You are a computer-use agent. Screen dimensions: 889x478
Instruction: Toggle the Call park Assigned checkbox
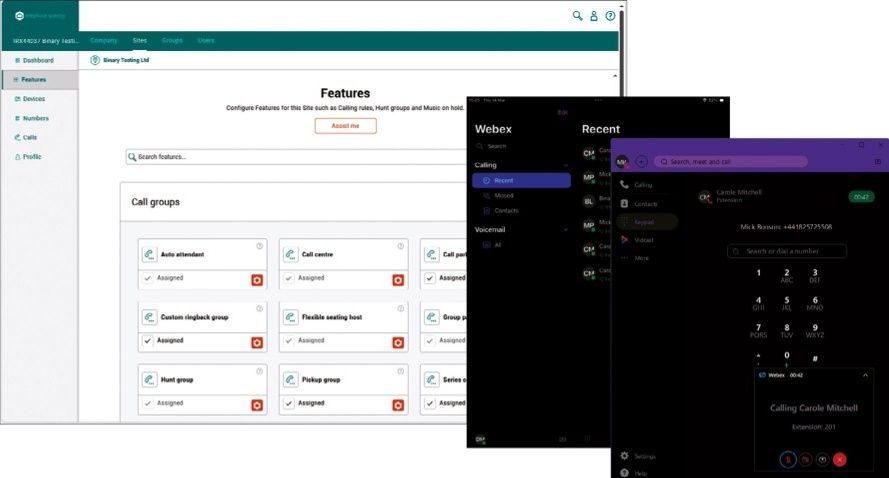[430, 278]
